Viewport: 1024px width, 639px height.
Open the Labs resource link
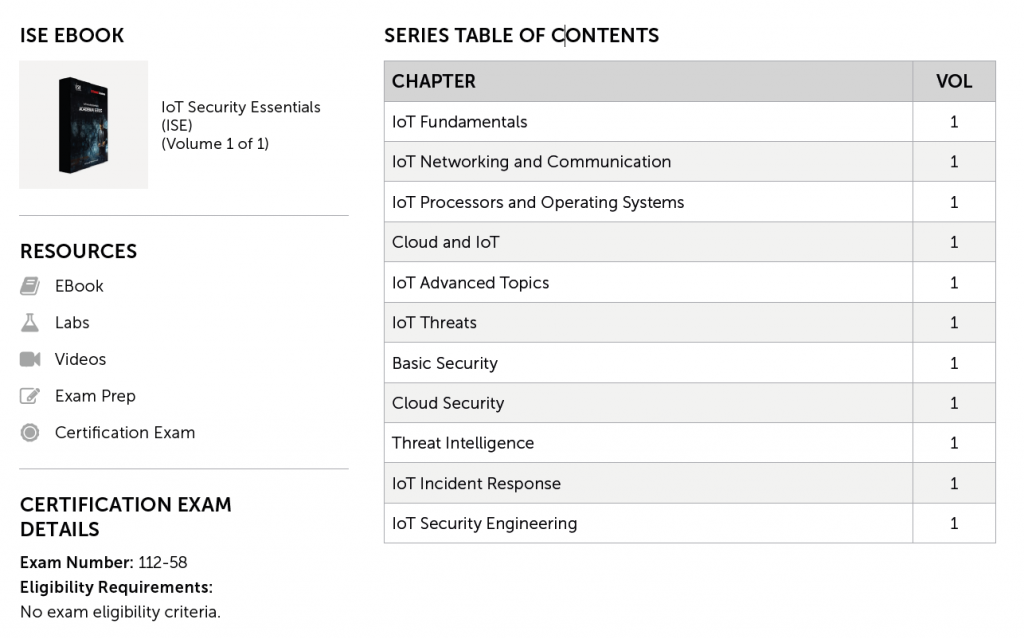tap(72, 323)
